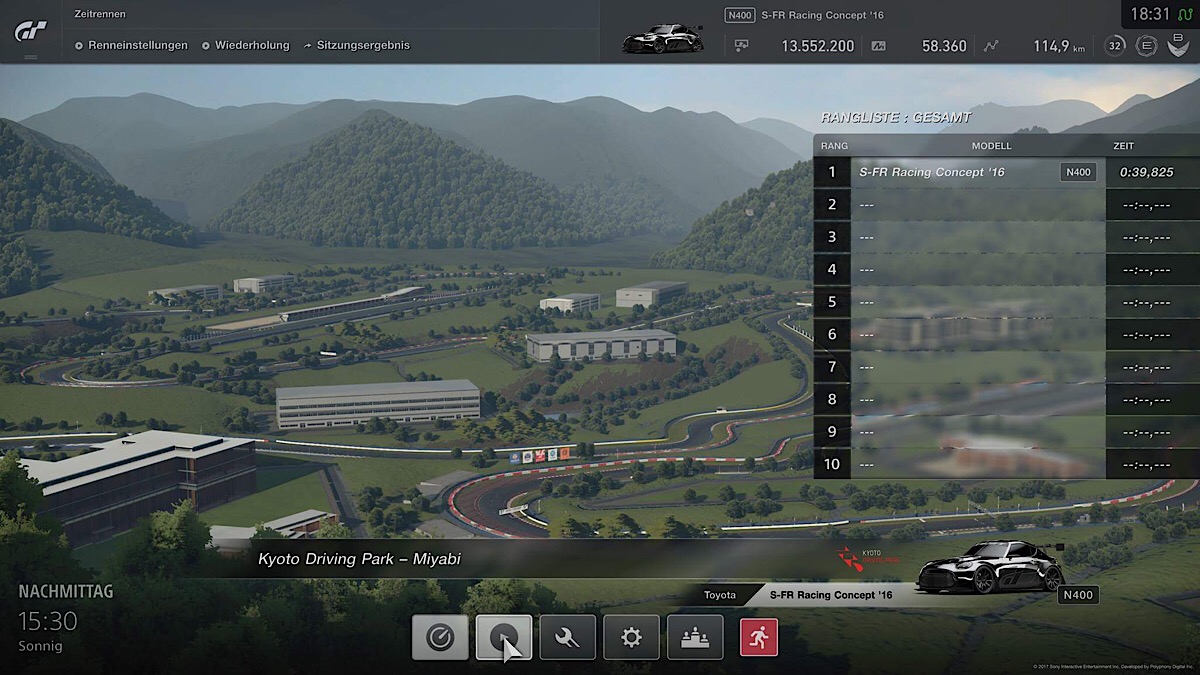The width and height of the screenshot is (1200, 675).
Task: Click the Kyoto Driving Park logo
Action: point(869,559)
